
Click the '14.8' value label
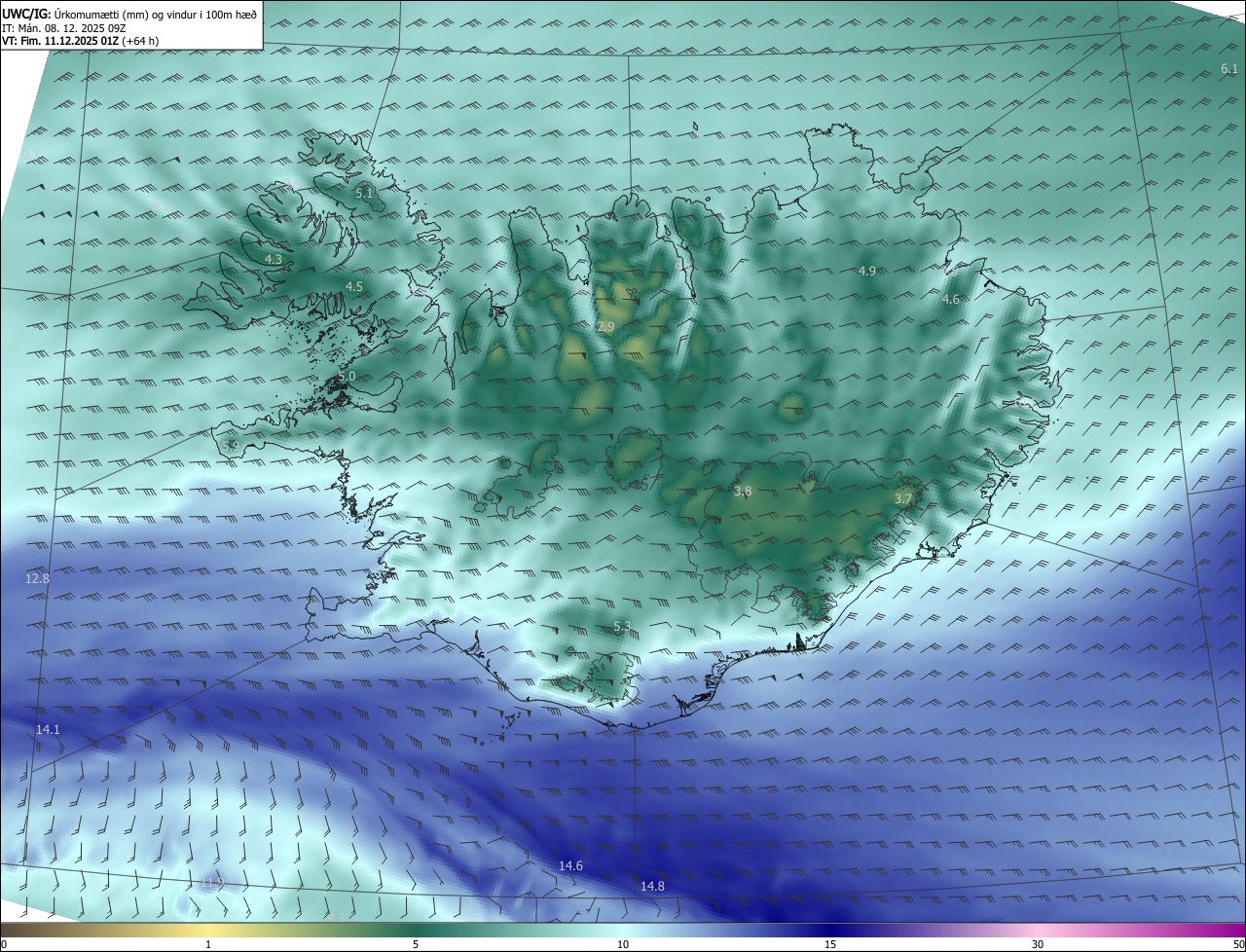[652, 886]
